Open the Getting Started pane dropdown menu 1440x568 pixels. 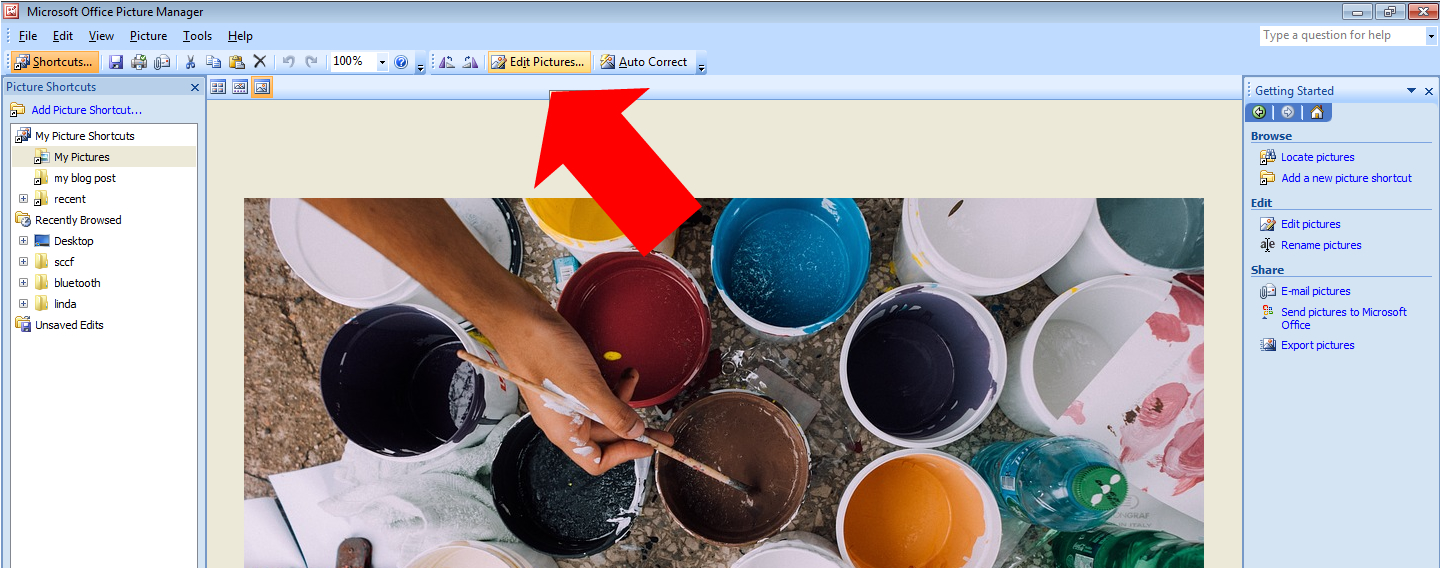pos(1411,91)
